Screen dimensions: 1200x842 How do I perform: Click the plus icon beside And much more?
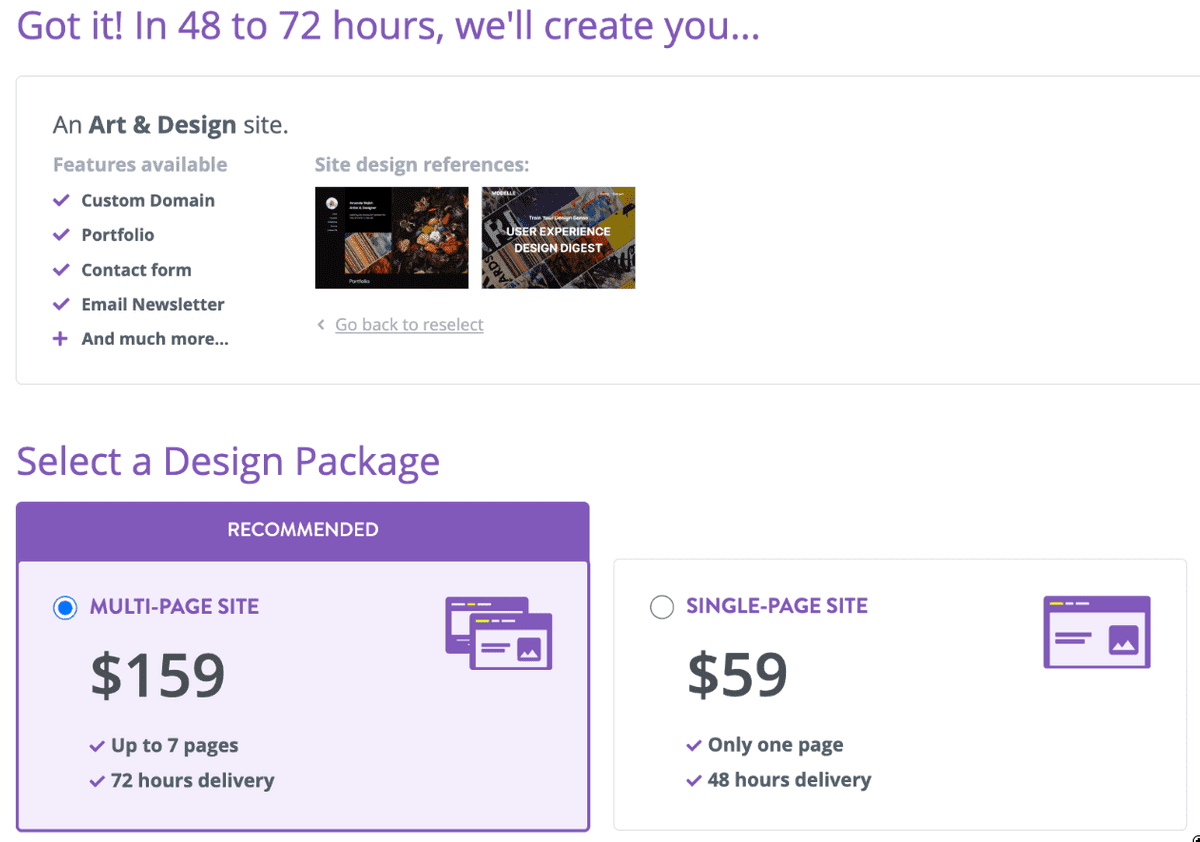click(61, 339)
